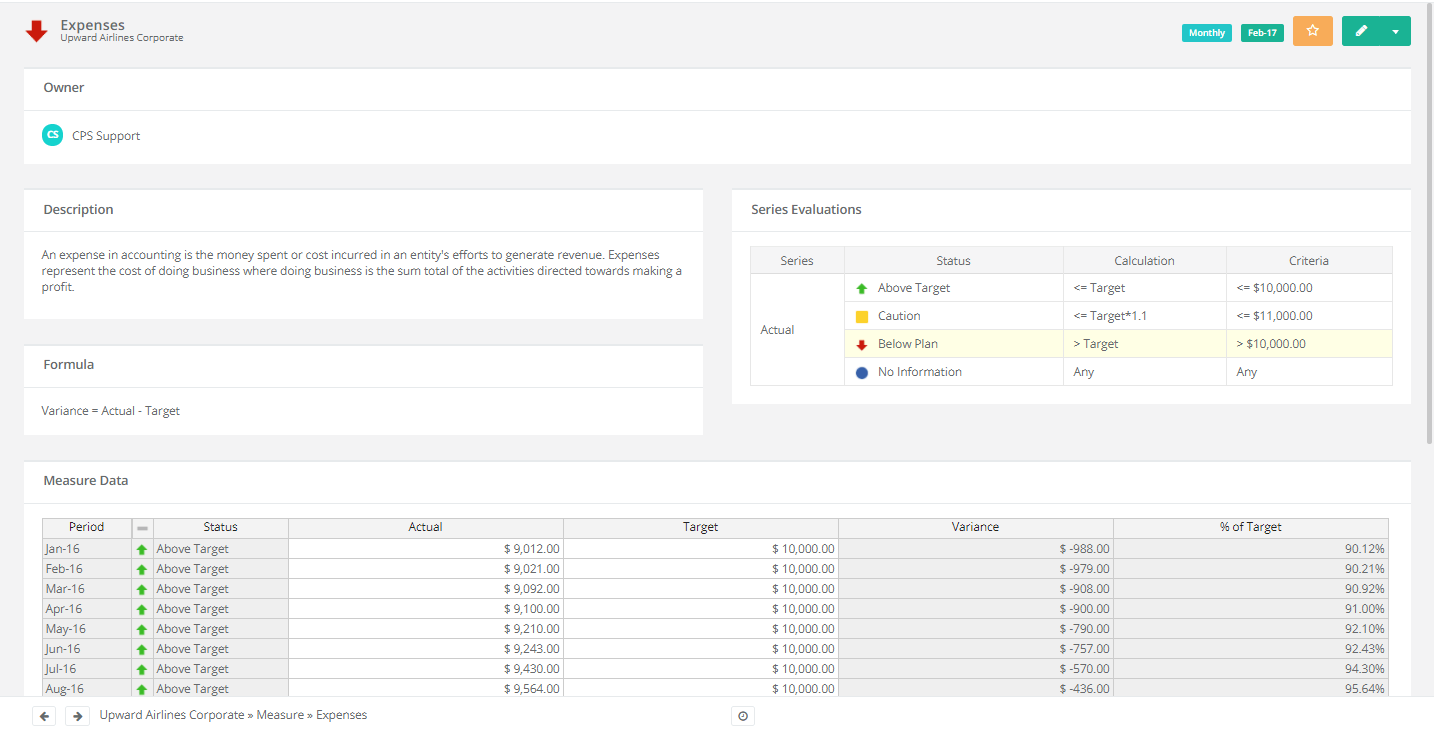Click the red Below Plan arrow icon

tap(862, 343)
